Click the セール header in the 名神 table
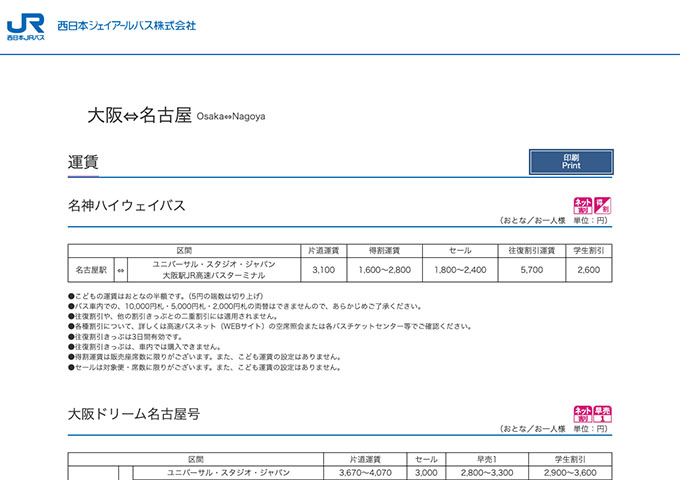Viewport: 680px width, 480px height. 460,251
